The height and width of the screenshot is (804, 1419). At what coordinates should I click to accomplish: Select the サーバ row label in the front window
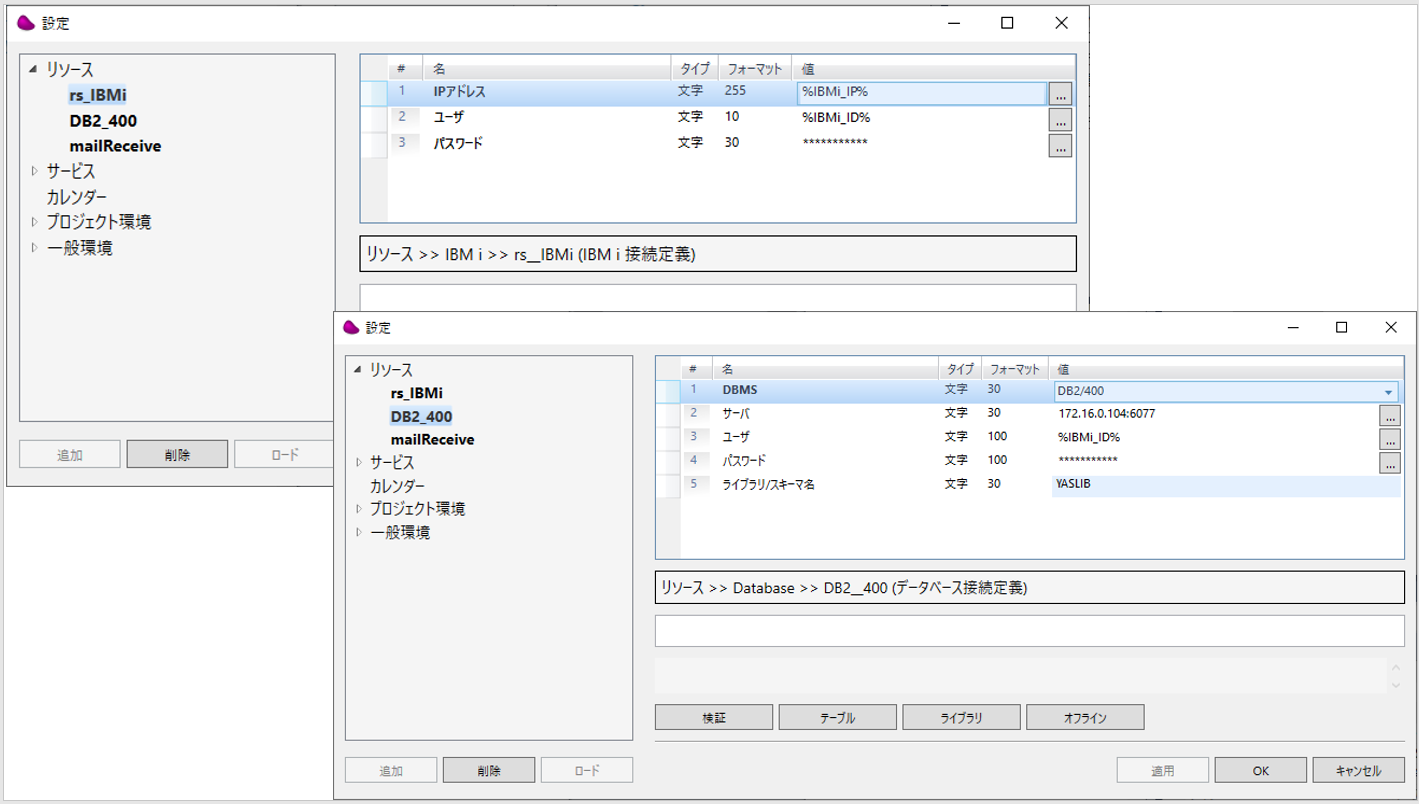pos(735,413)
